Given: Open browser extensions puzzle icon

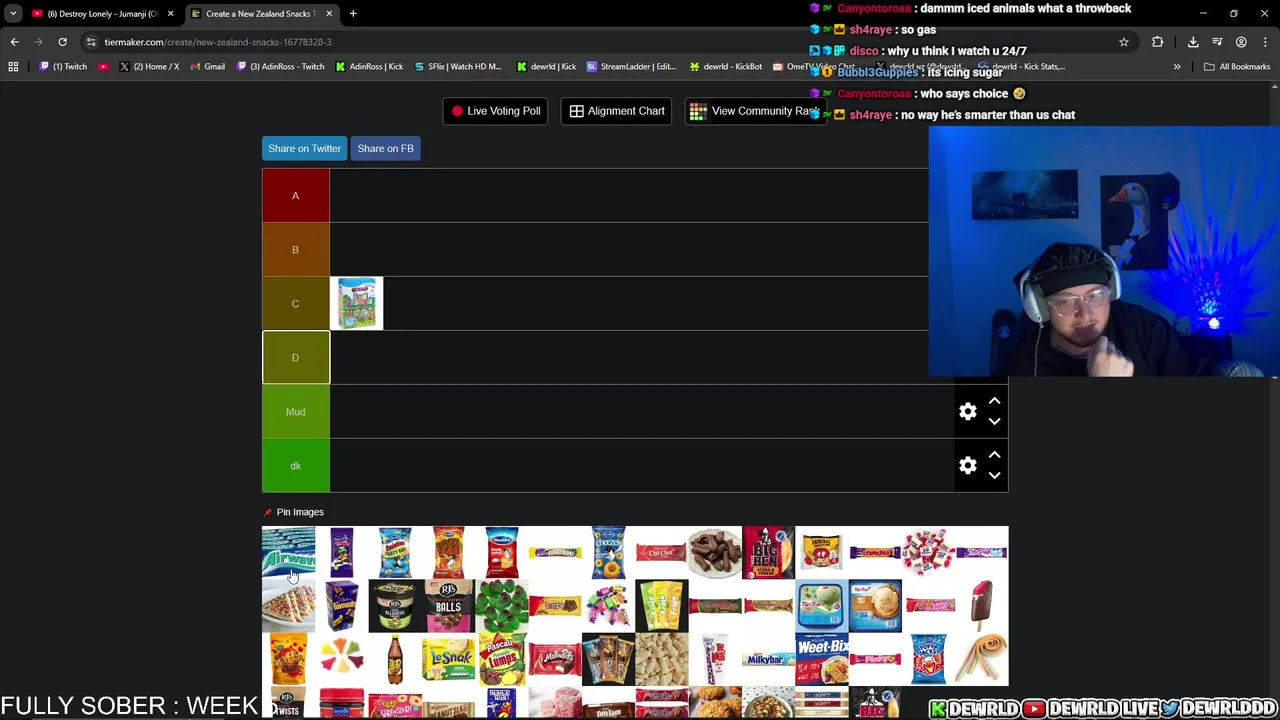Looking at the screenshot, I should 1158,42.
